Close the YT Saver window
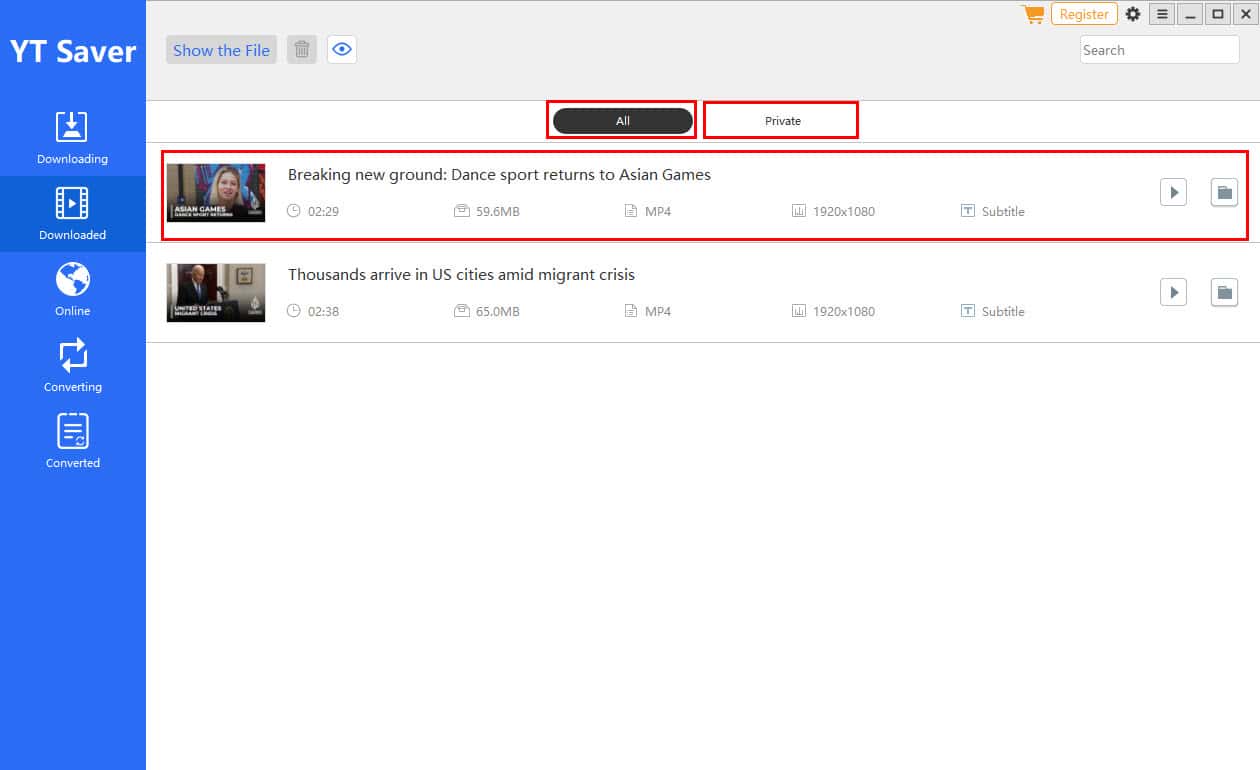The image size is (1260, 770). (x=1245, y=14)
